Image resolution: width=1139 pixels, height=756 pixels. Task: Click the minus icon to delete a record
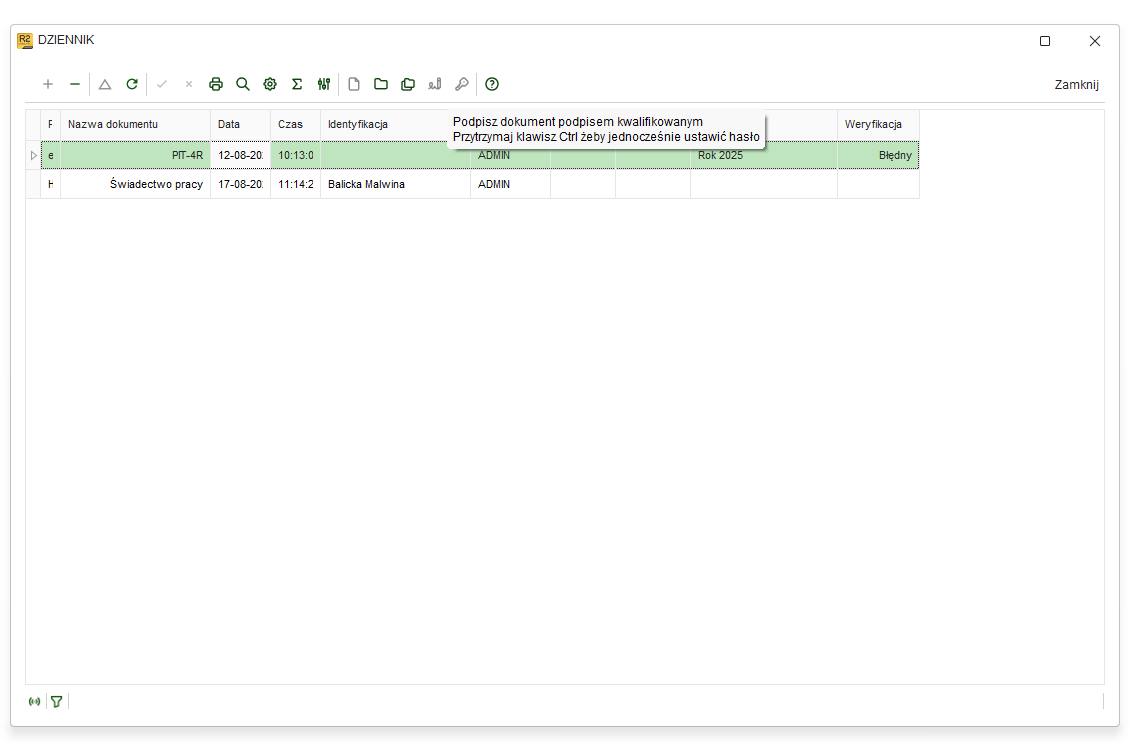point(75,84)
